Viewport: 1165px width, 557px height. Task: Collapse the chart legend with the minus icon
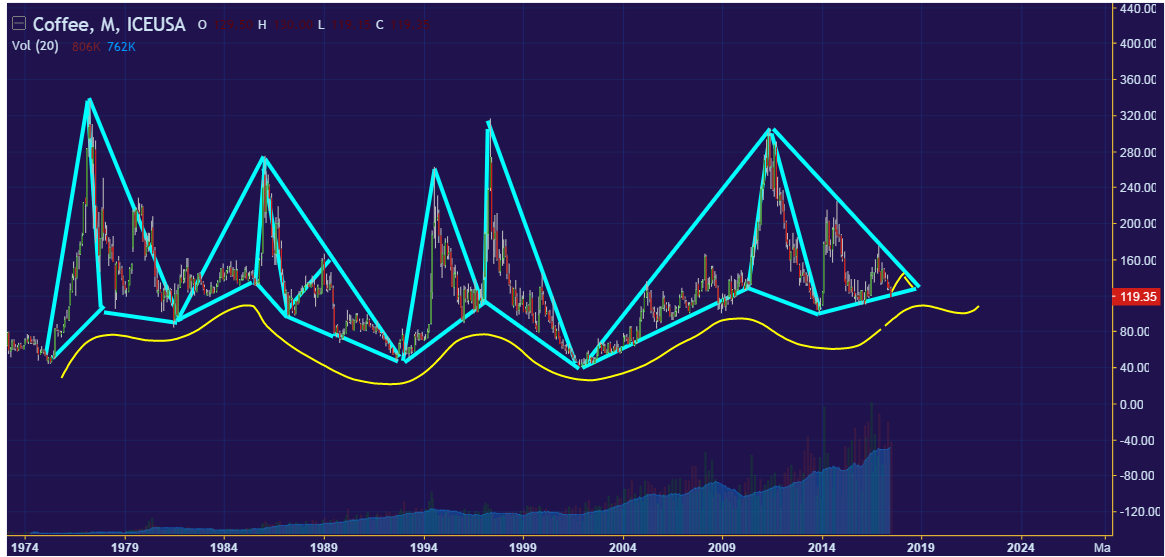[18, 25]
